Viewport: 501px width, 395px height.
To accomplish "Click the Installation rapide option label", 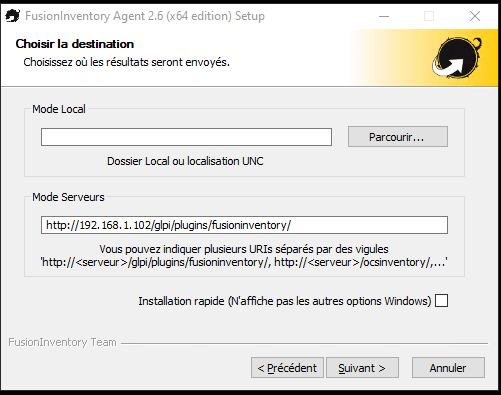I will coord(285,301).
